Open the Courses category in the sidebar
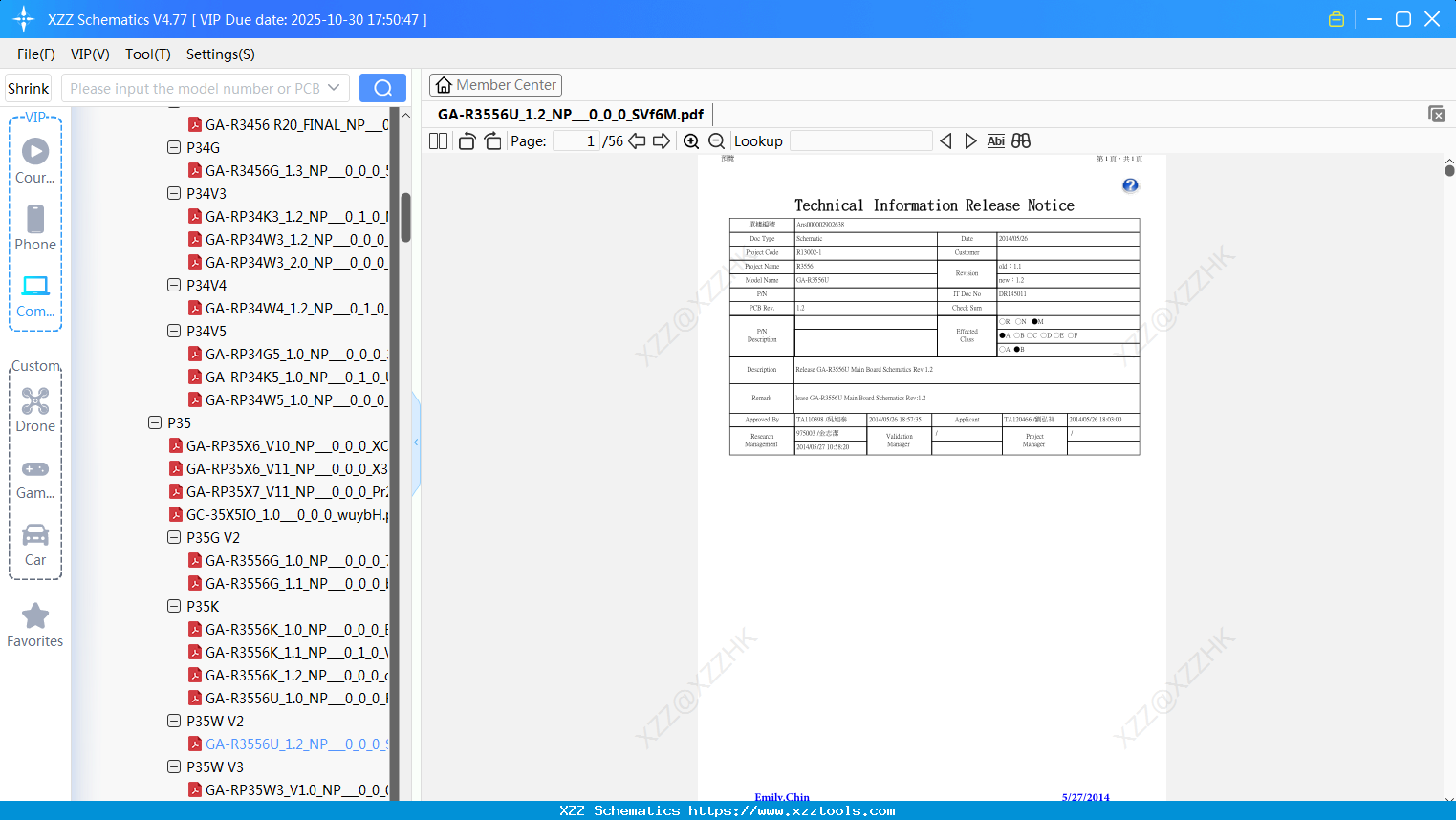1456x820 pixels. click(x=35, y=161)
